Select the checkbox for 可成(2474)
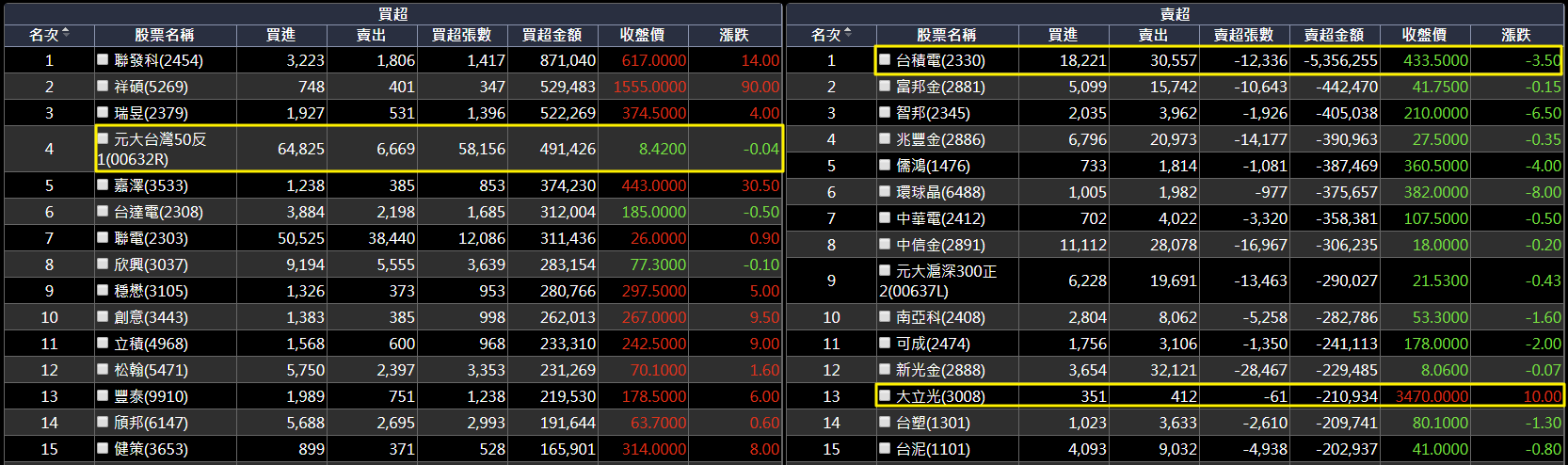The image size is (1568, 465). 885,344
